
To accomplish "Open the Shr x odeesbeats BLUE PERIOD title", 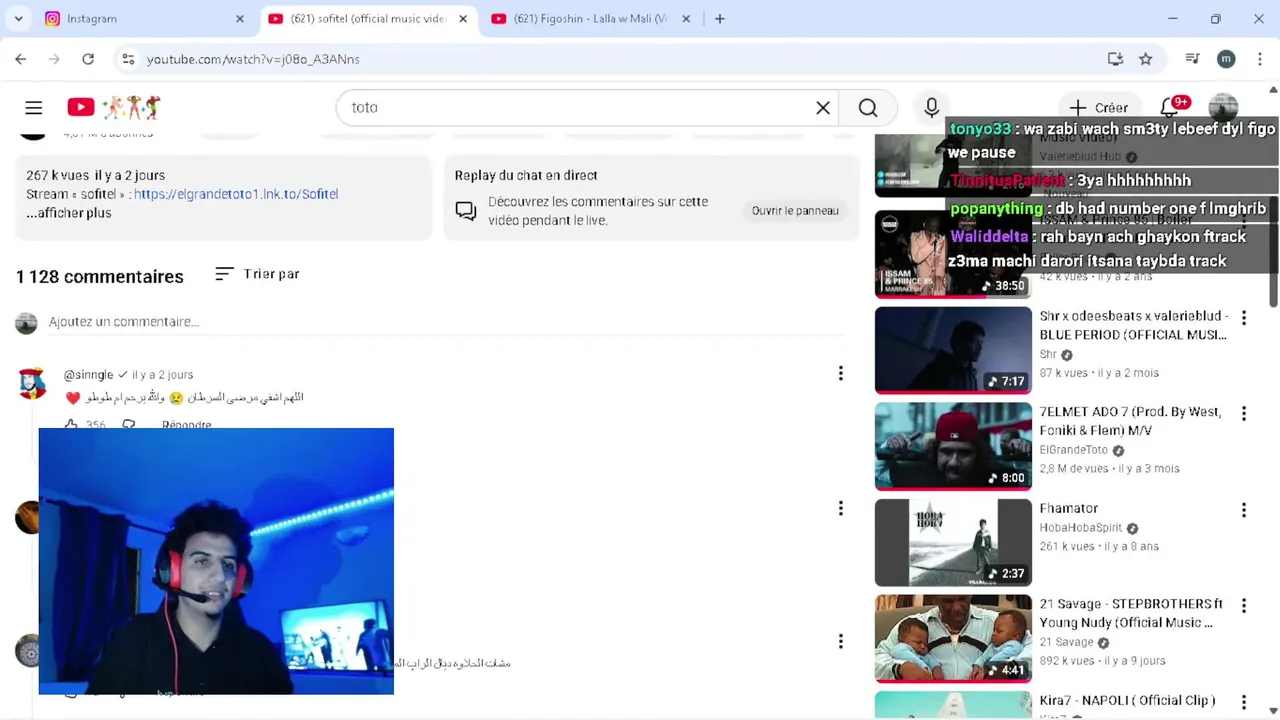I will [x=1134, y=325].
